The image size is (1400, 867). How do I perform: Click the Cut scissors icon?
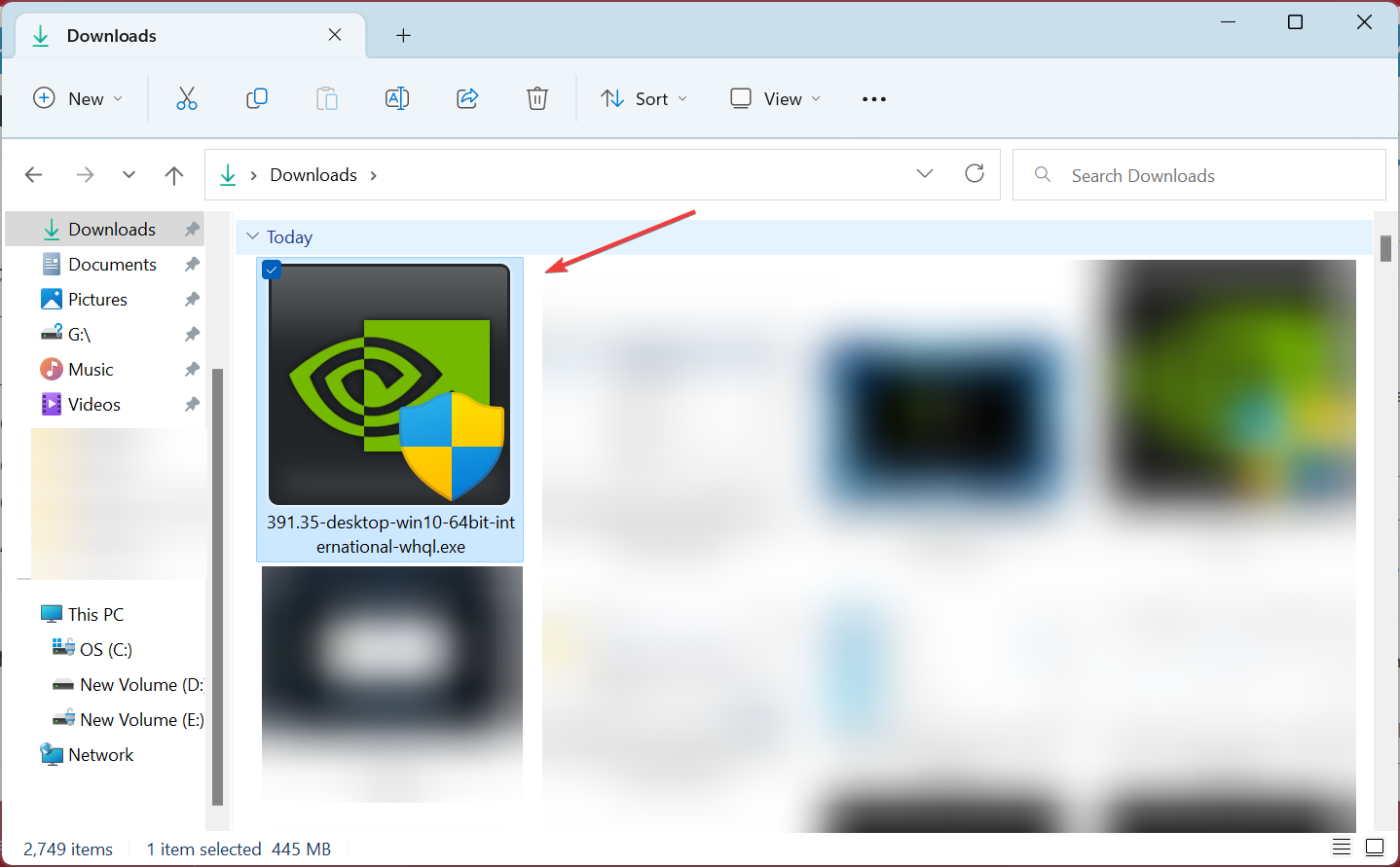coord(187,98)
